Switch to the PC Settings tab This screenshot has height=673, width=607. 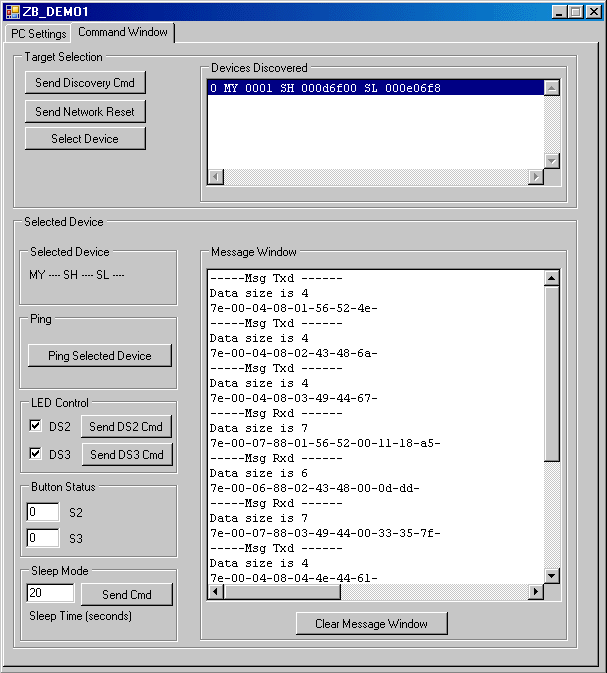[39, 33]
